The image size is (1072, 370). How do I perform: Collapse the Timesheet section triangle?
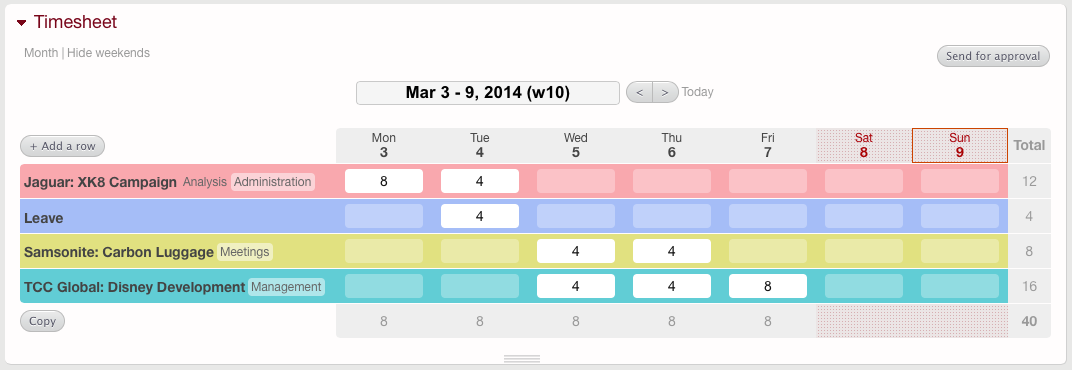[x=21, y=23]
